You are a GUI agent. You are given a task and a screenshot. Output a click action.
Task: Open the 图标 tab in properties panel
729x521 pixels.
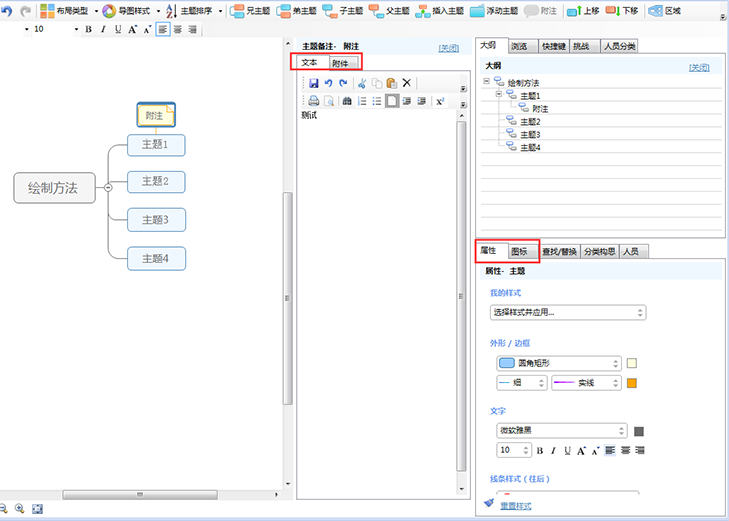pyautogui.click(x=520, y=251)
